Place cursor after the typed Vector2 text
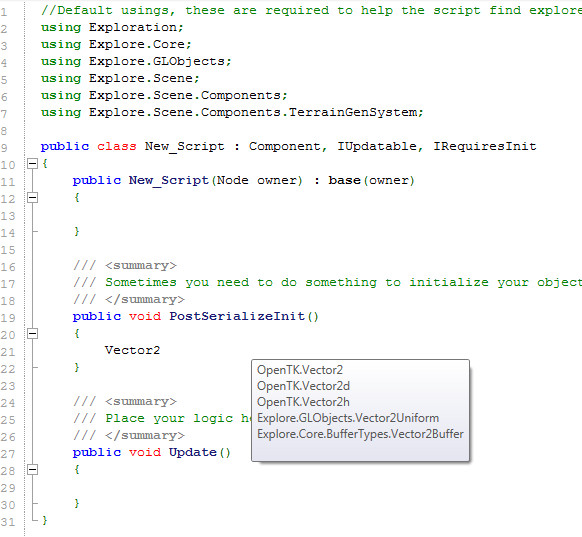 161,350
